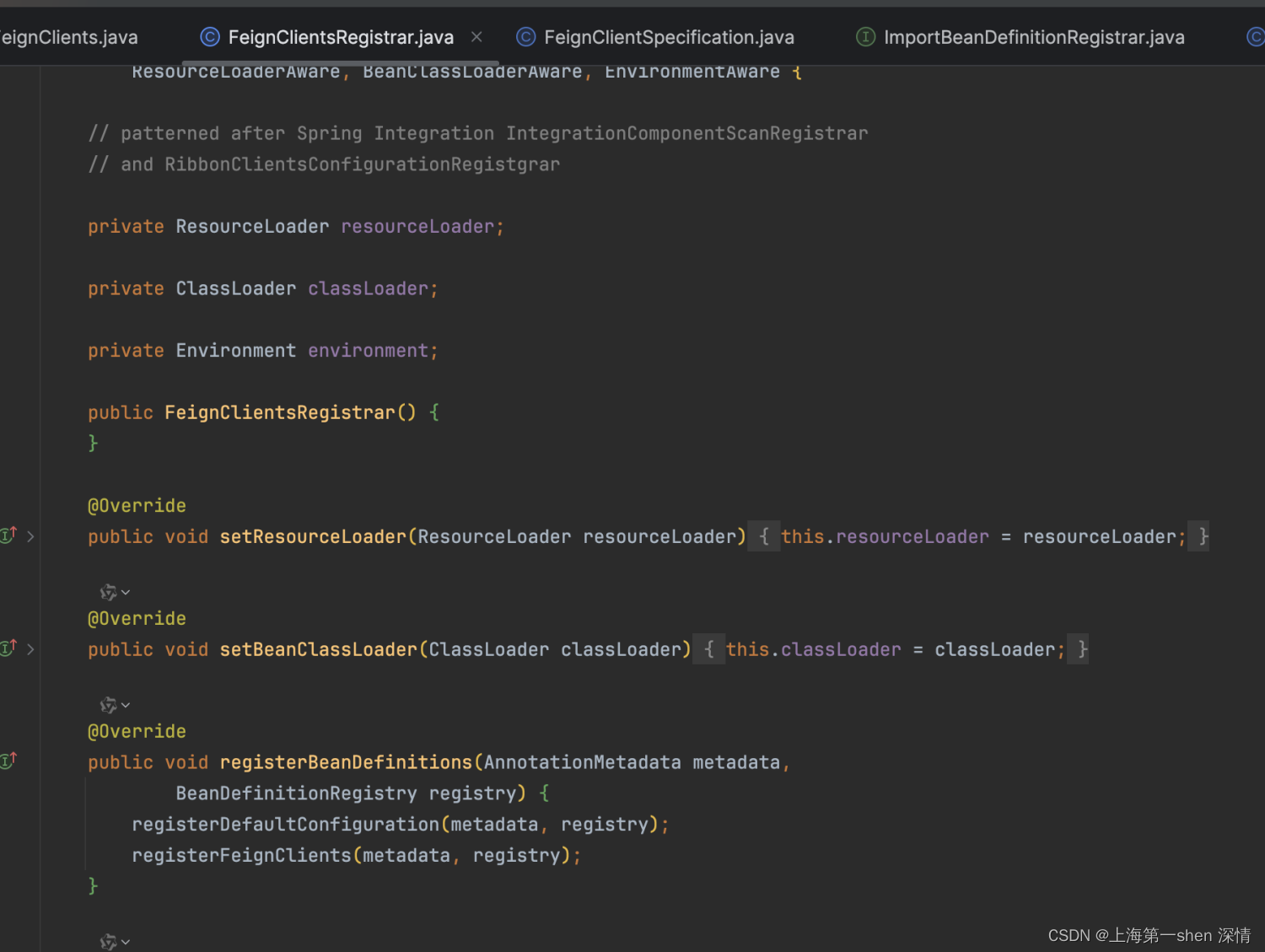The height and width of the screenshot is (952, 1265).
Task: Click the EnvironmentAware interface name
Action: (x=692, y=73)
